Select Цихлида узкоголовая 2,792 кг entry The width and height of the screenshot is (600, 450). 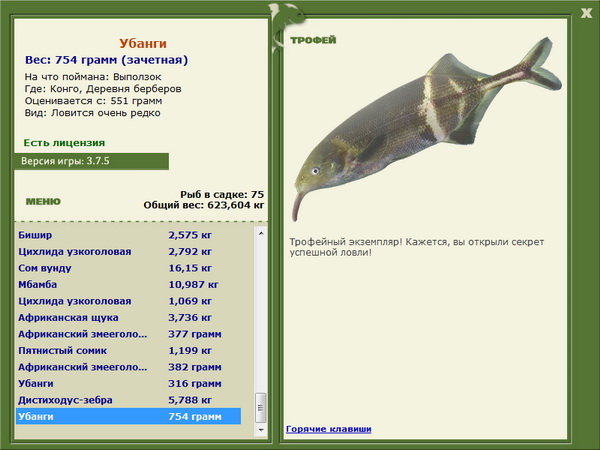pyautogui.click(x=129, y=251)
